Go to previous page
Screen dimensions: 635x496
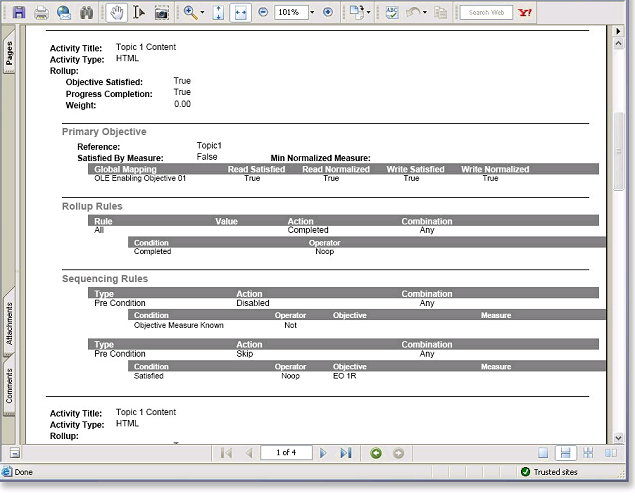(x=249, y=453)
